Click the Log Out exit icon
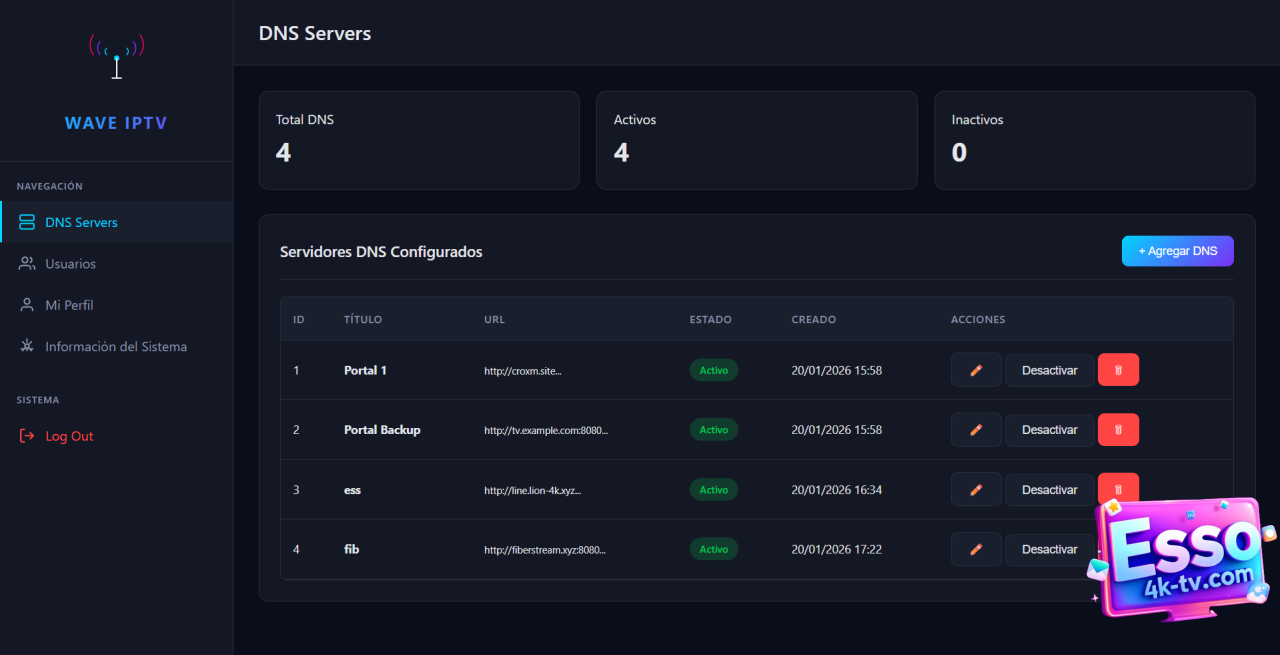Viewport: 1280px width, 655px height. tap(27, 436)
